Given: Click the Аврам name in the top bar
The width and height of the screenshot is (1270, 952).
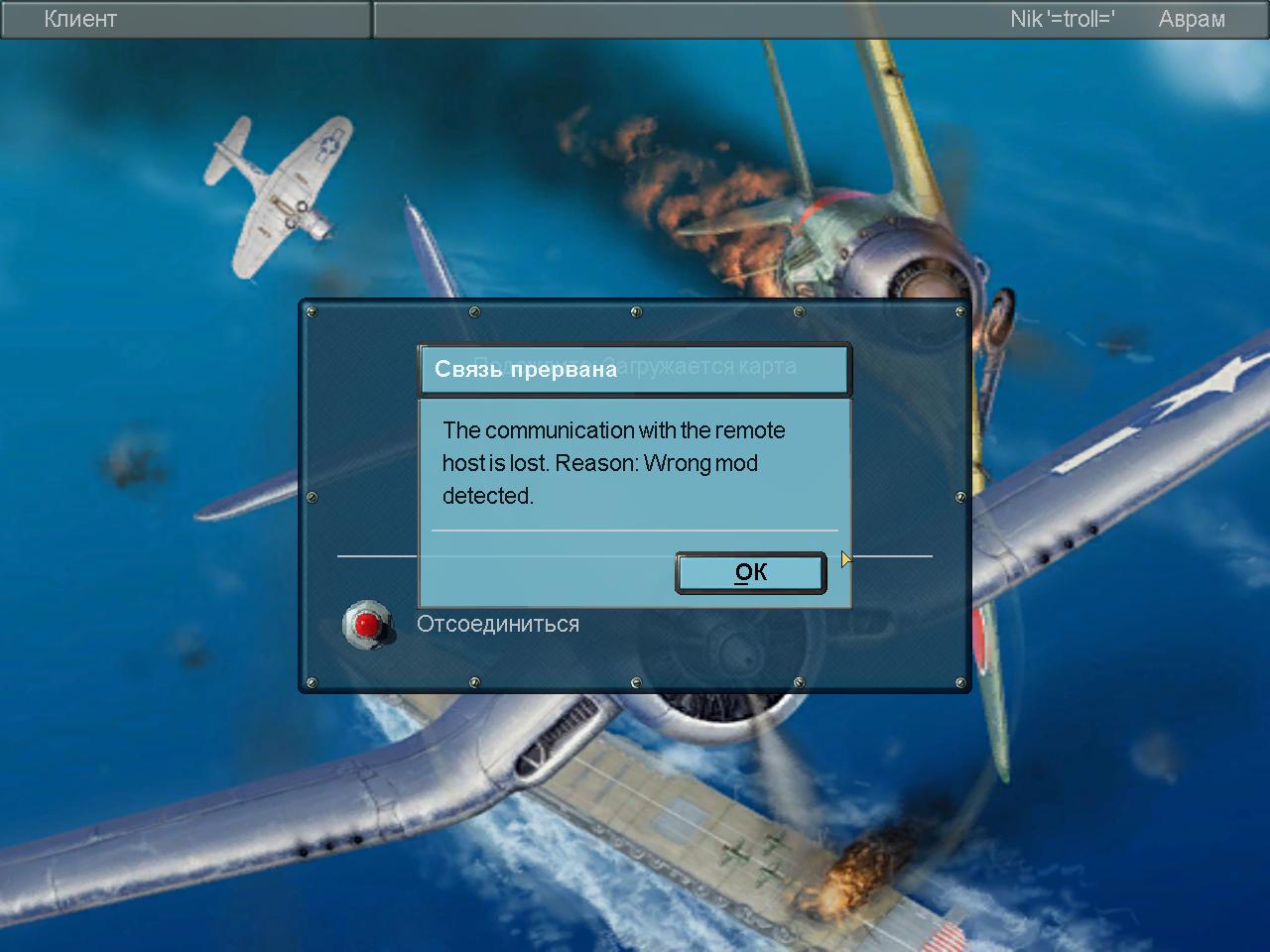Looking at the screenshot, I should click(1191, 19).
